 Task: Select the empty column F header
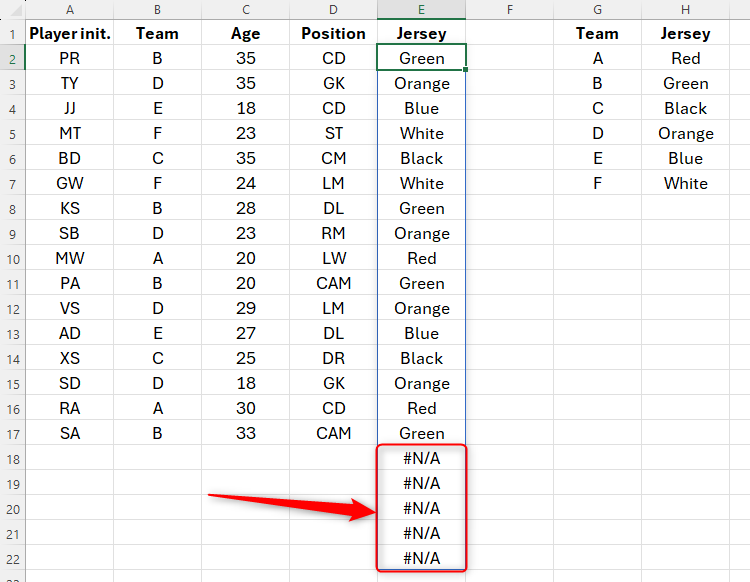coord(509,9)
